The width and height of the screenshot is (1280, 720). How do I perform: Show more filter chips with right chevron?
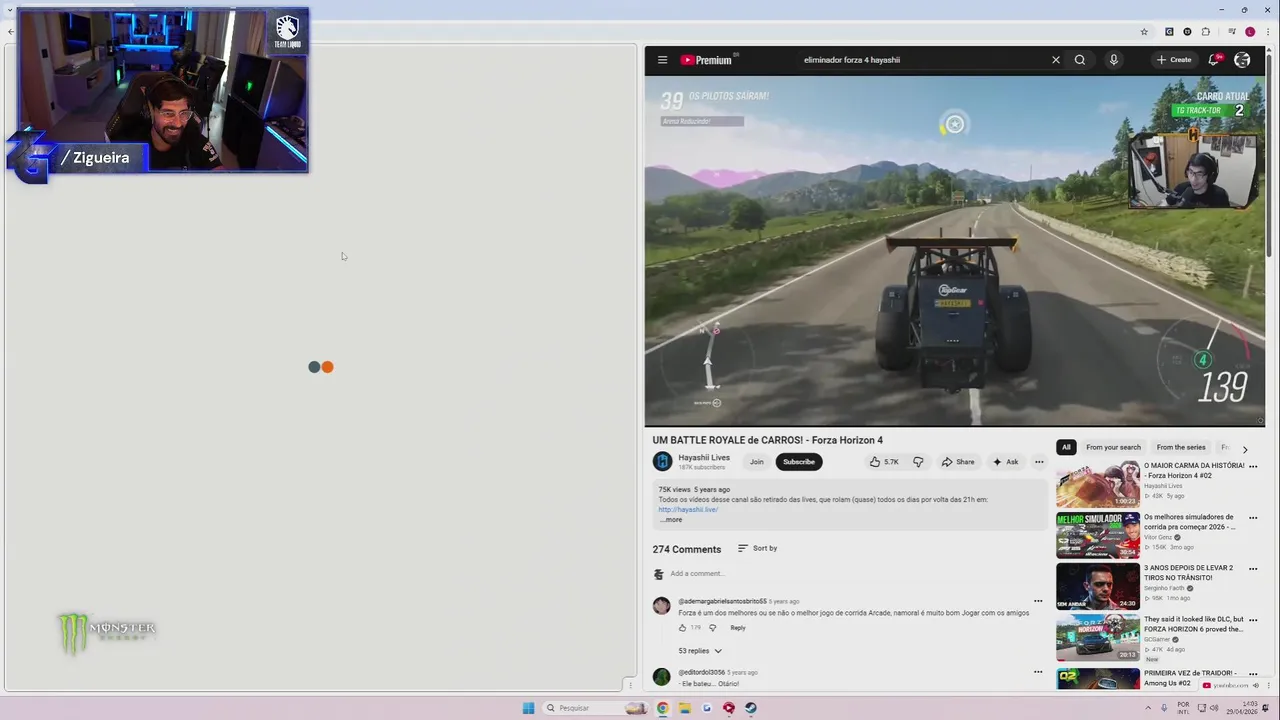tap(1245, 449)
